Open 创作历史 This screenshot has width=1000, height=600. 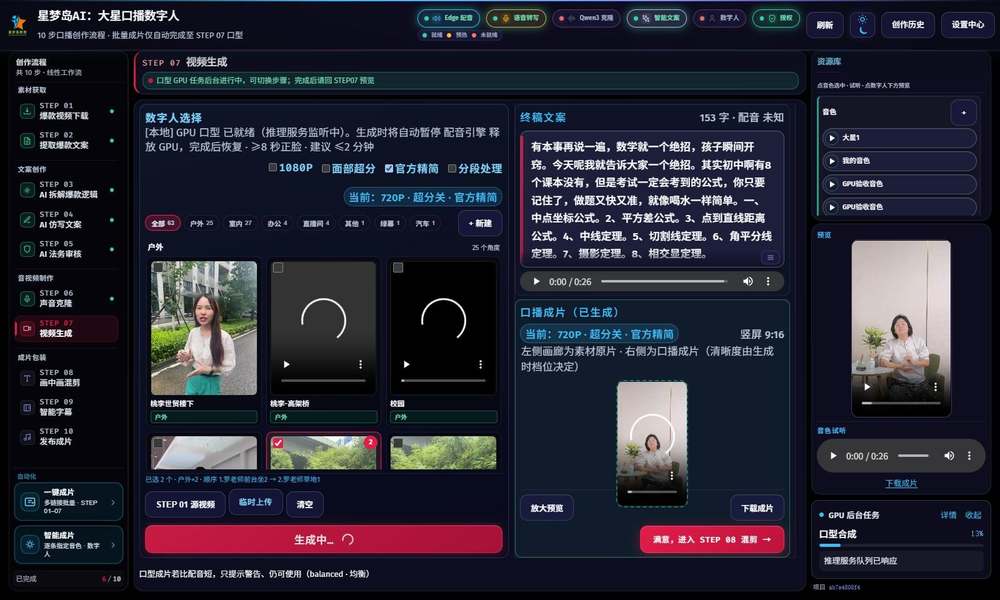click(x=908, y=25)
